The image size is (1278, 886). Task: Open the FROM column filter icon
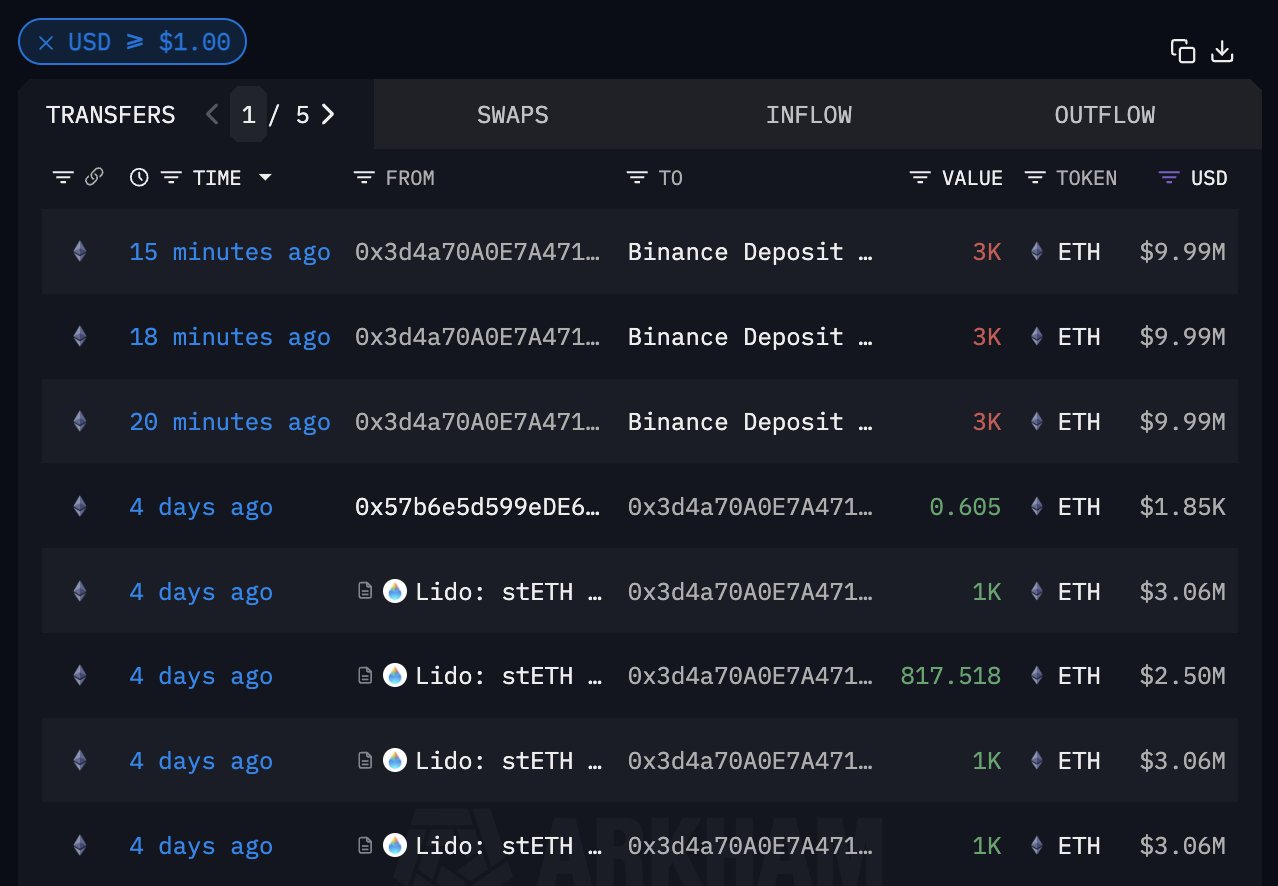364,178
